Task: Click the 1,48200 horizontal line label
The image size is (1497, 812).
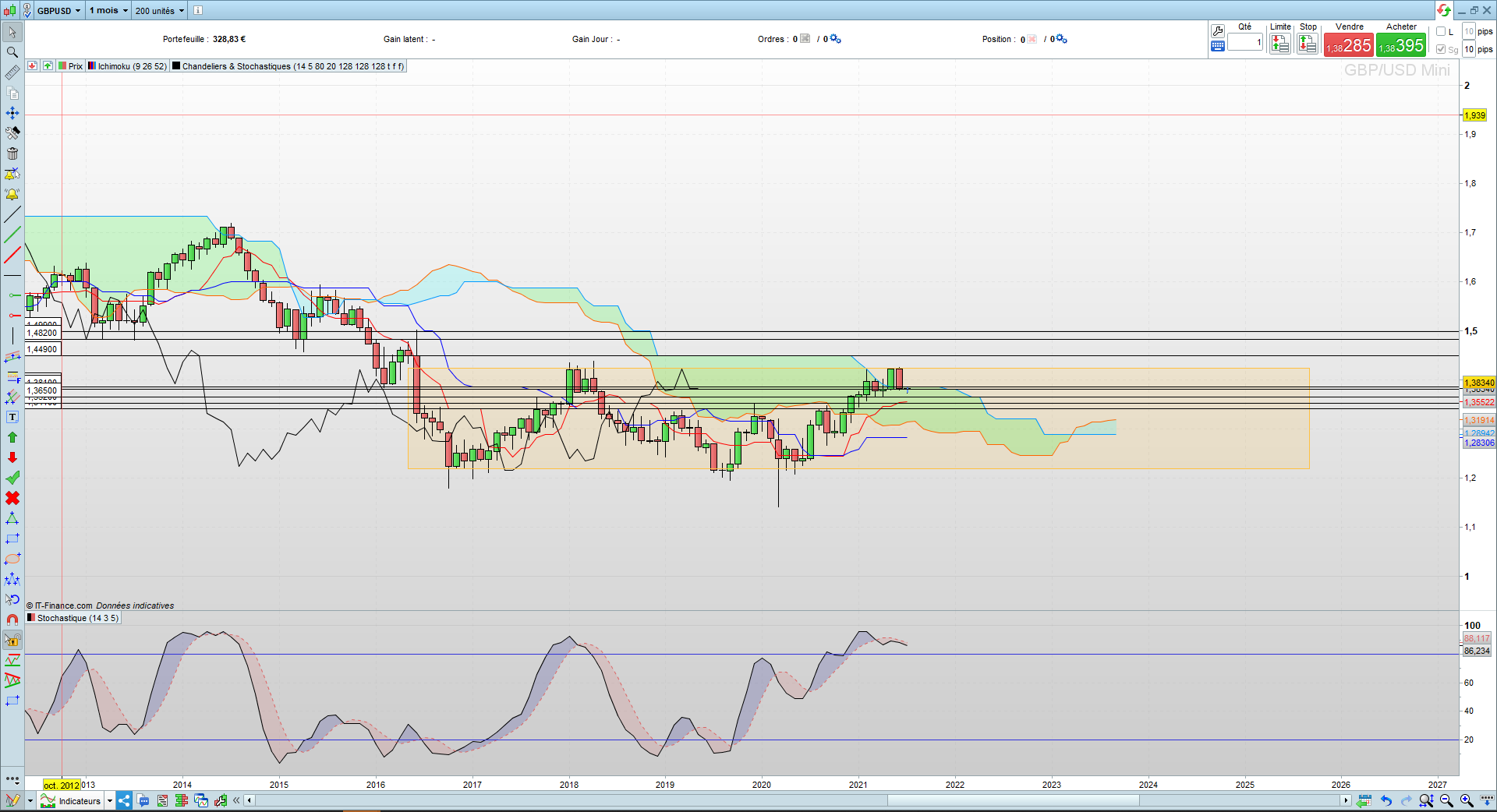Action: (x=42, y=333)
